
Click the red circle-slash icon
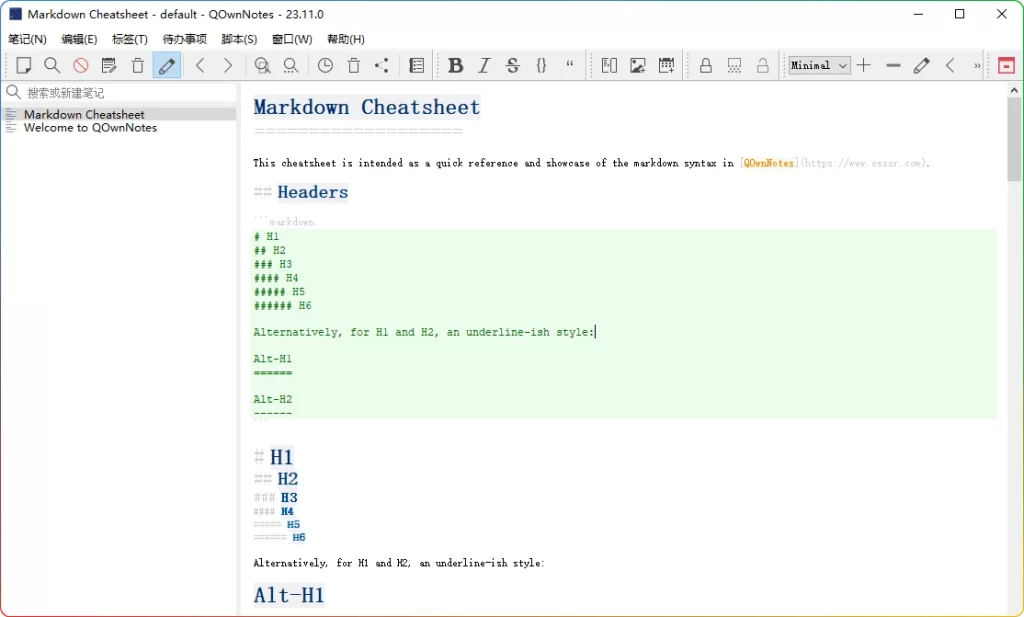pos(81,66)
